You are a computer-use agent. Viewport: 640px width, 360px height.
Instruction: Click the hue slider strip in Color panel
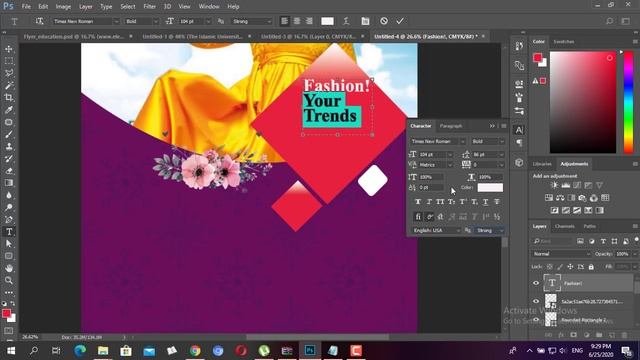point(629,103)
